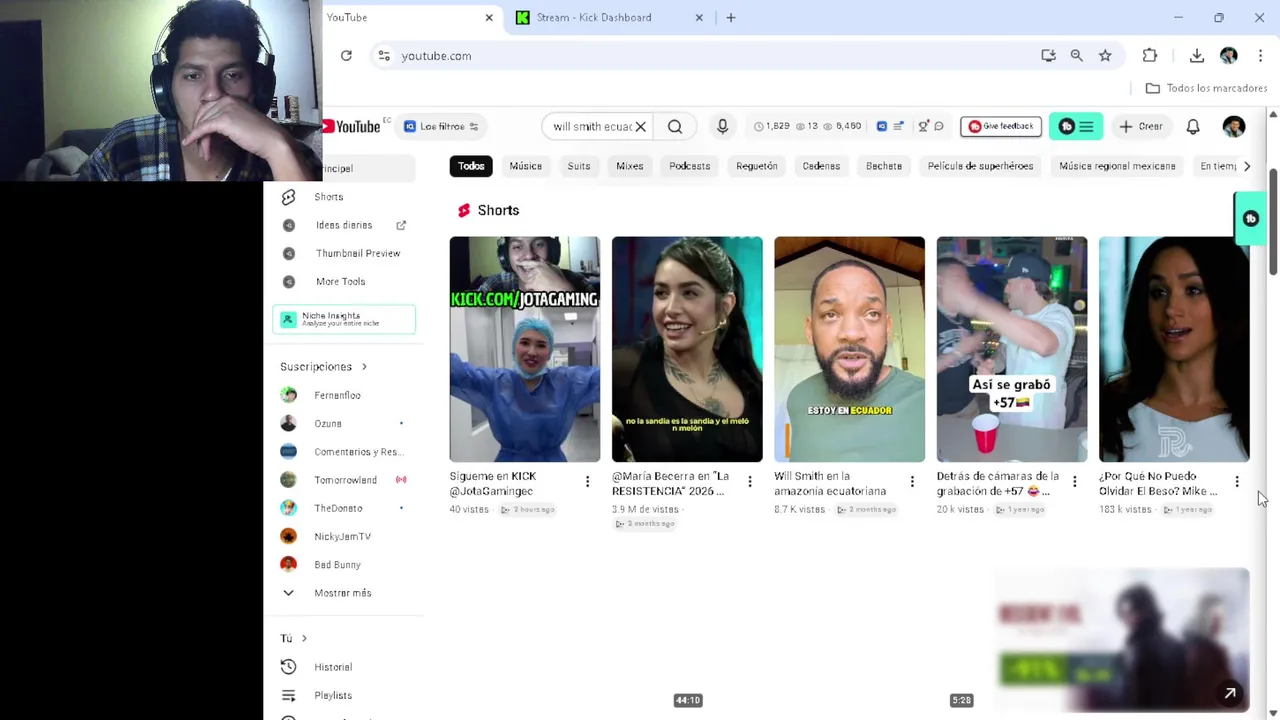Select the Música filter chip
1280x720 pixels.
pyautogui.click(x=525, y=166)
